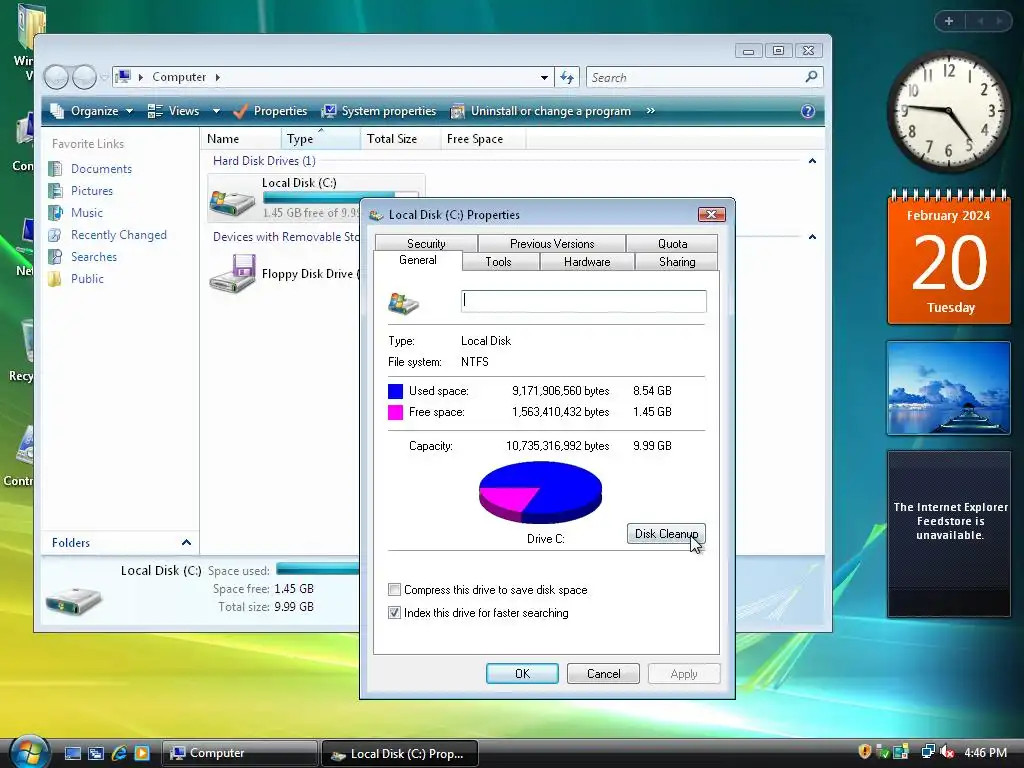Click Switch between windows quick launch icon
Screen dimensions: 1024x768
(x=96, y=753)
